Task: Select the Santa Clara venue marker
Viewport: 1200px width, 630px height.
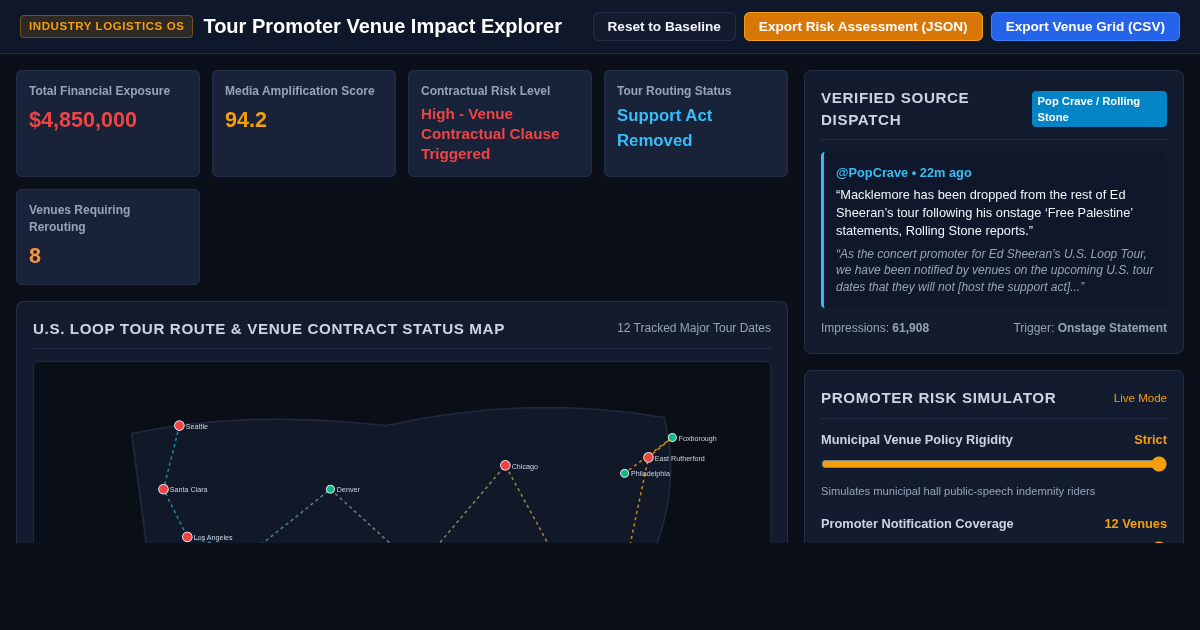Action: tap(163, 489)
